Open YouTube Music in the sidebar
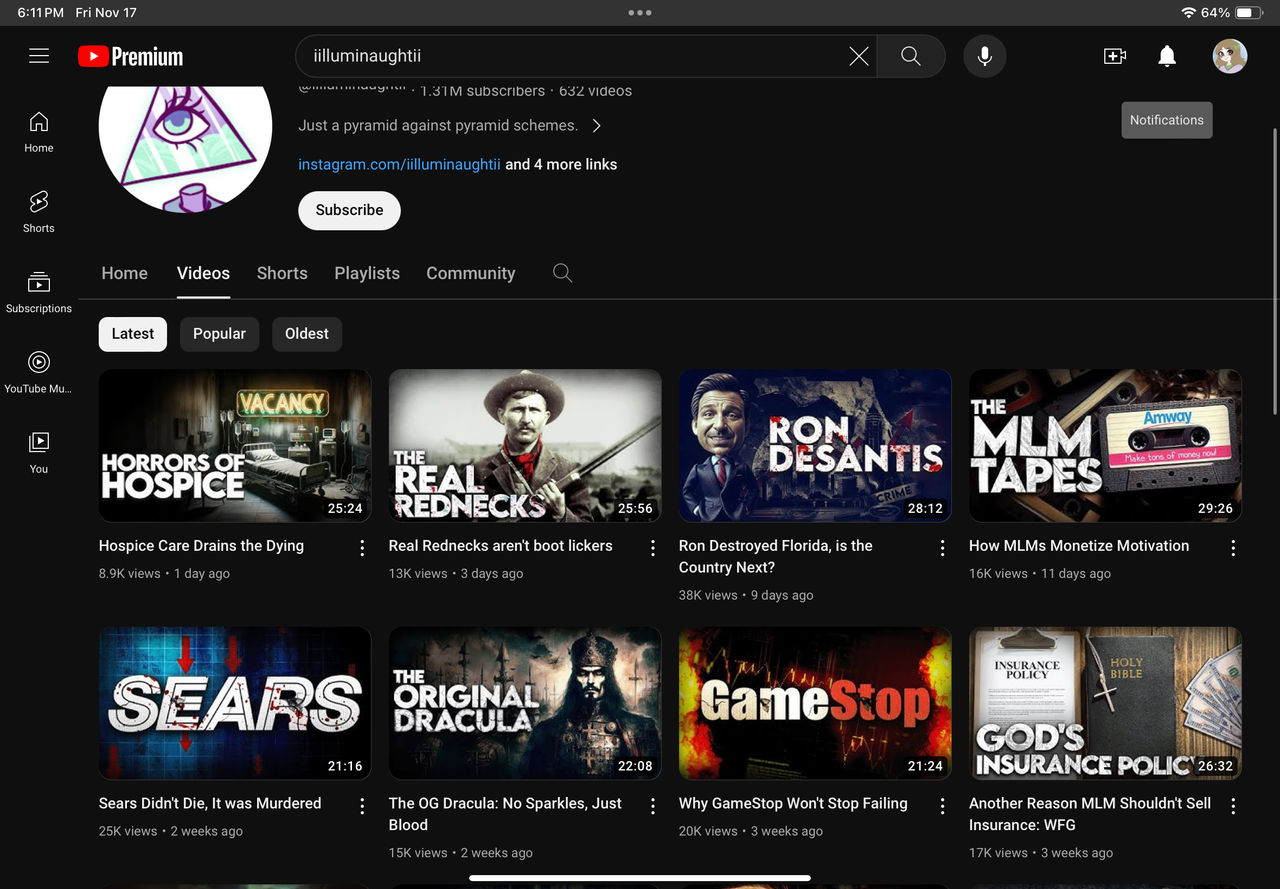Screen dimensions: 1280x889 (x=39, y=372)
